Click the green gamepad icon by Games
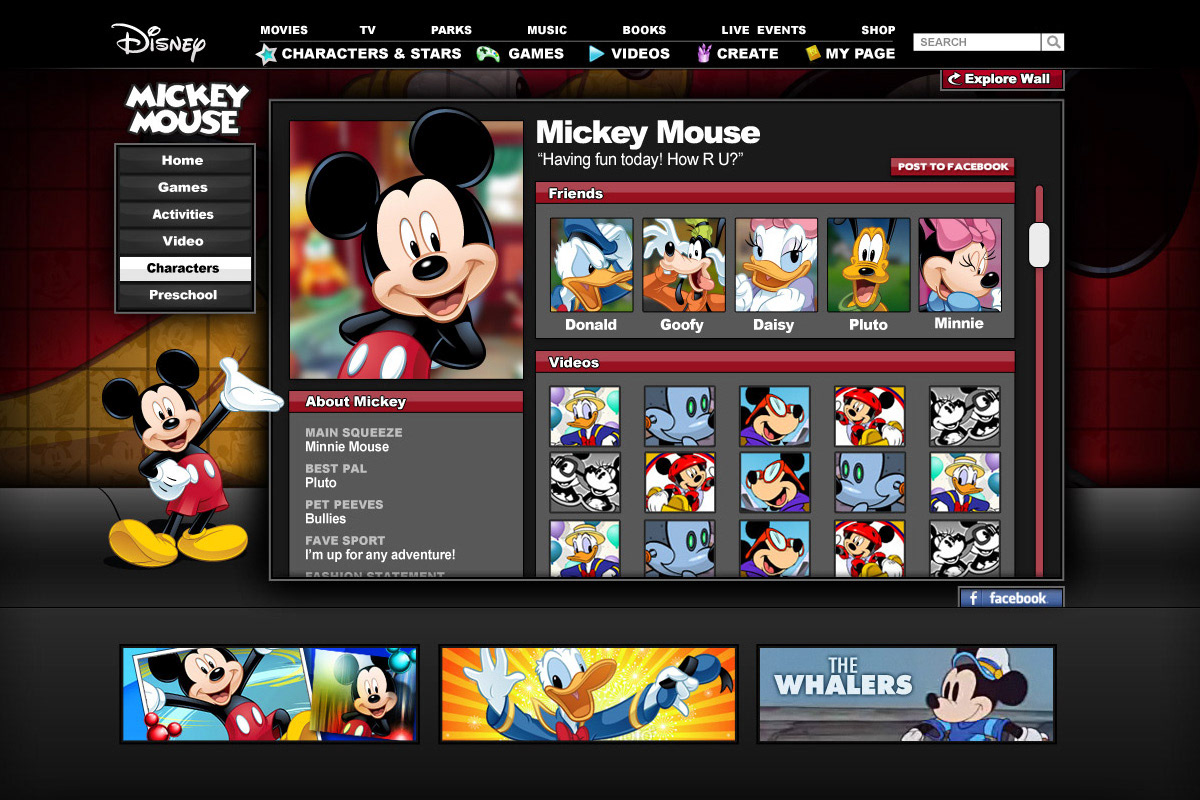This screenshot has width=1200, height=800. coord(488,54)
